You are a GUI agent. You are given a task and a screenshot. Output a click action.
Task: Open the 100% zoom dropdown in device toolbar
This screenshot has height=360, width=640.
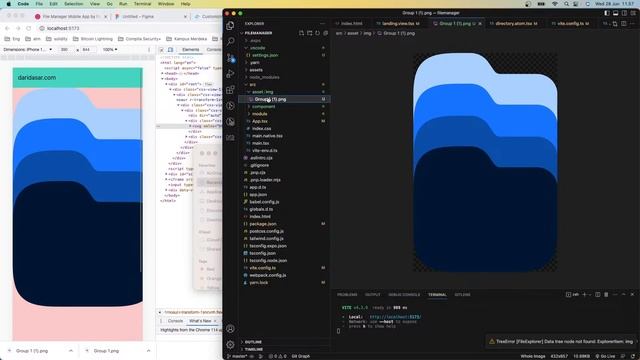110,49
